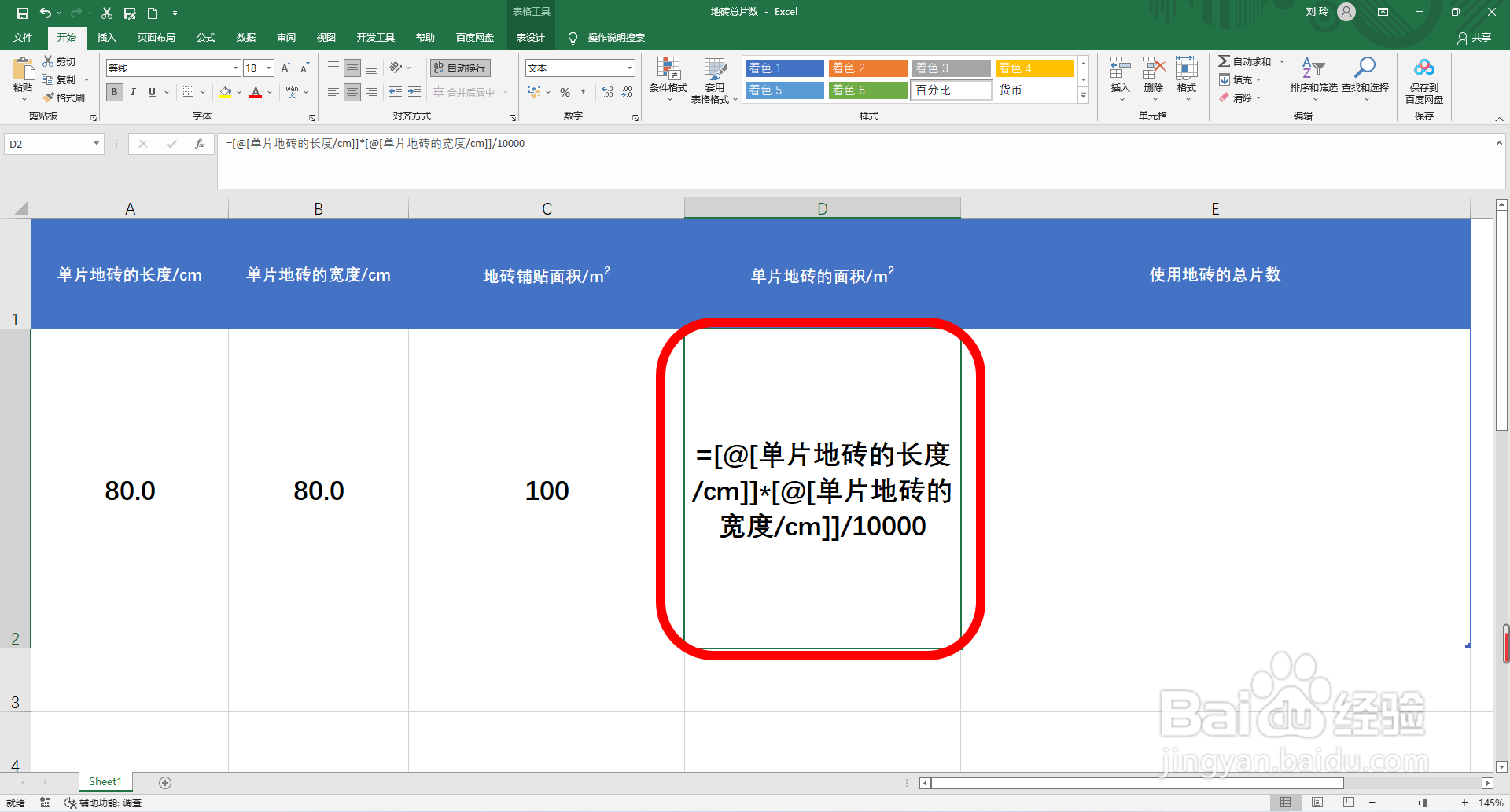Apply the 着色 6 green cell style
Image resolution: width=1510 pixels, height=812 pixels.
867,90
